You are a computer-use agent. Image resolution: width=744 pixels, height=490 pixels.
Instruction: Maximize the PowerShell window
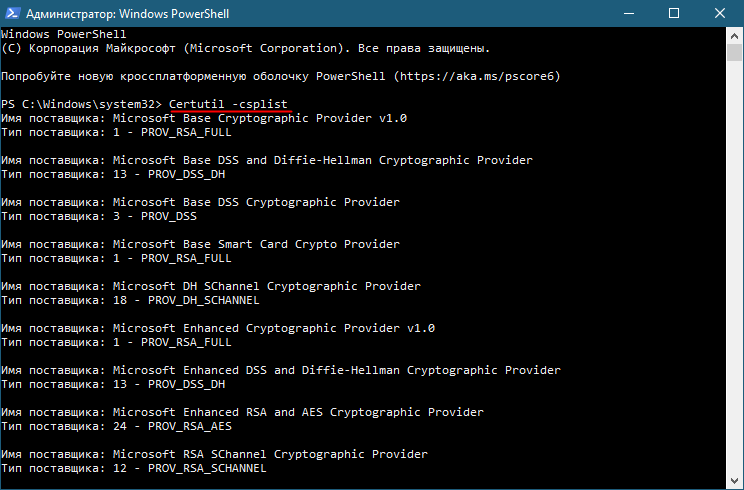[x=674, y=13]
